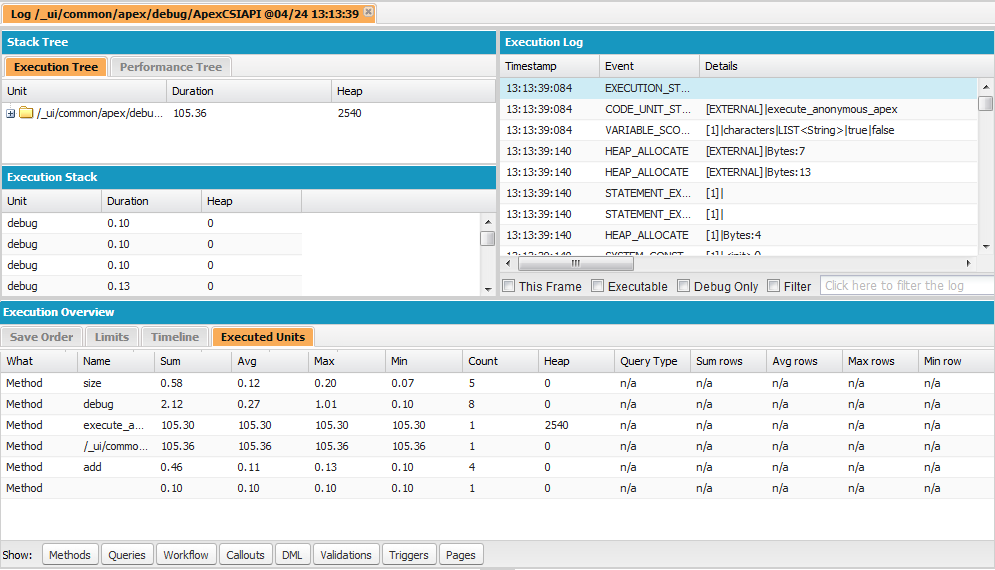Open the Timeline tab
Image resolution: width=995 pixels, height=570 pixels.
pos(175,337)
